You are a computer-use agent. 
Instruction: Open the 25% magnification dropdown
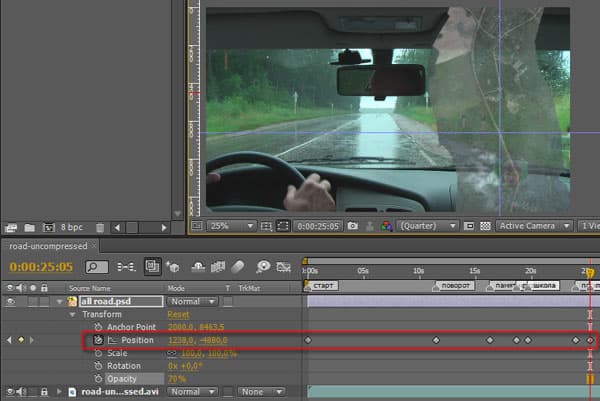point(231,226)
